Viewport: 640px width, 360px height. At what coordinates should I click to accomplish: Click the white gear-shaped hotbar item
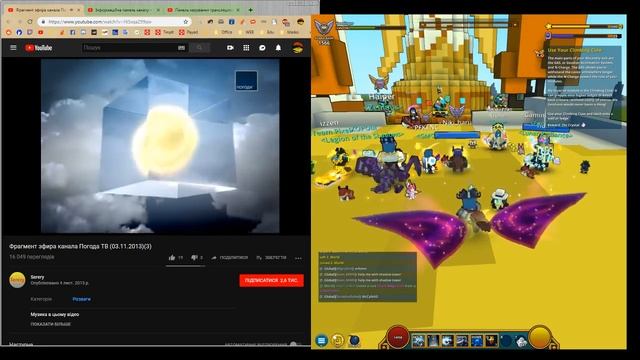[x=521, y=341]
